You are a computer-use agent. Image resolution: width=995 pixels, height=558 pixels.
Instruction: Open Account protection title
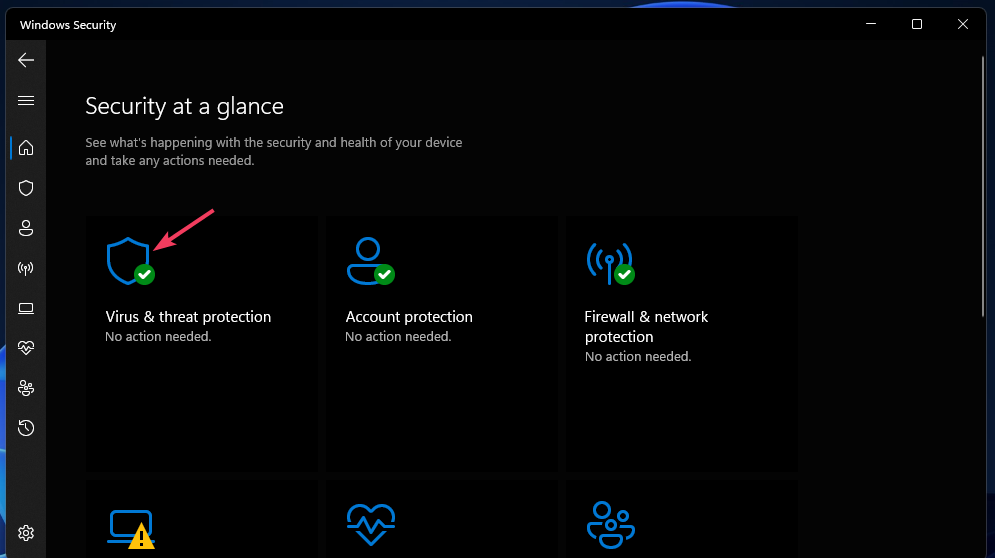point(409,317)
